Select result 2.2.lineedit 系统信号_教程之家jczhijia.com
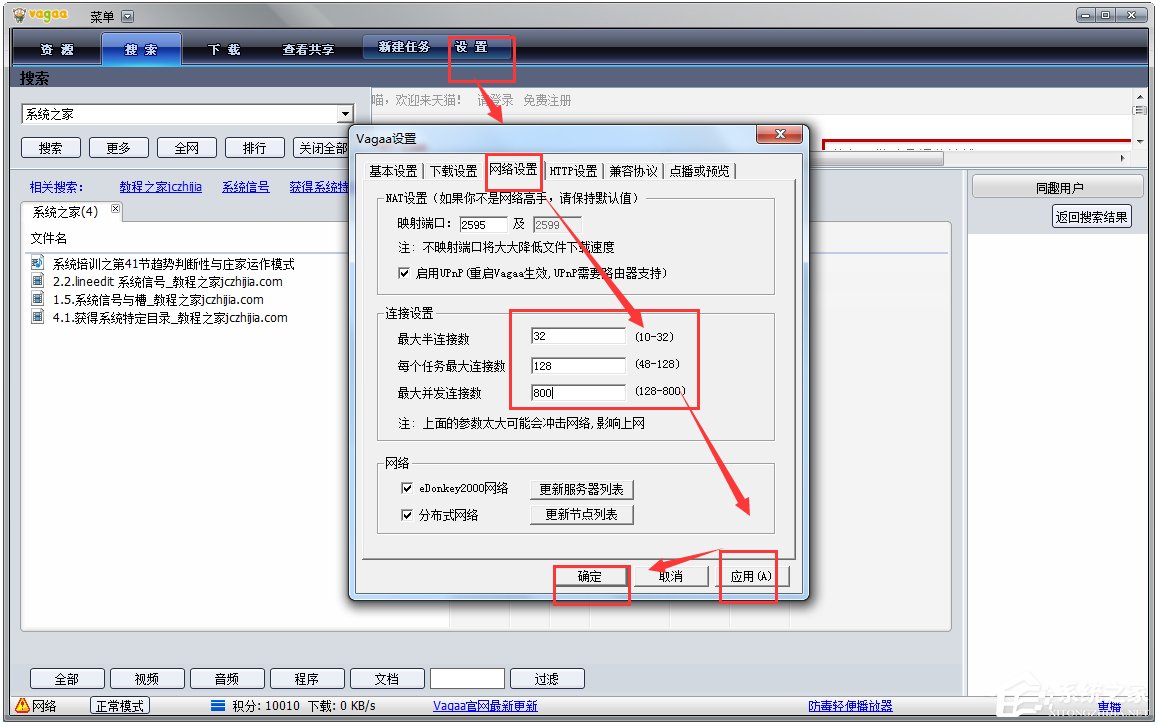Screen dimensions: 1158x726 point(168,281)
